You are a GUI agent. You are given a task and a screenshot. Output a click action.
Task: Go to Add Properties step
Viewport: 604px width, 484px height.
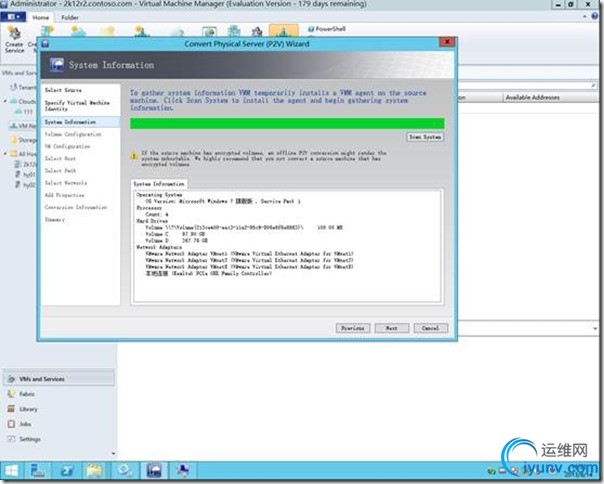pos(64,195)
